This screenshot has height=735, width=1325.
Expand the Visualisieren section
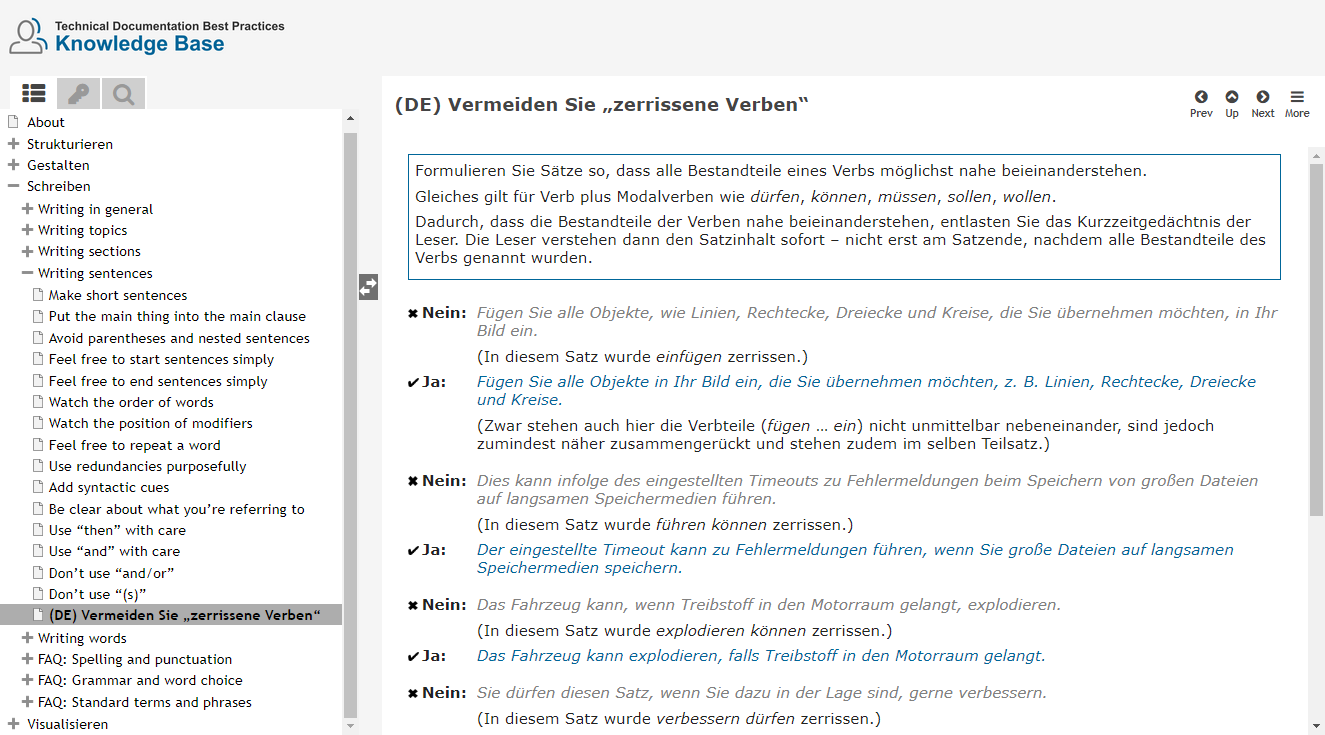pos(14,724)
